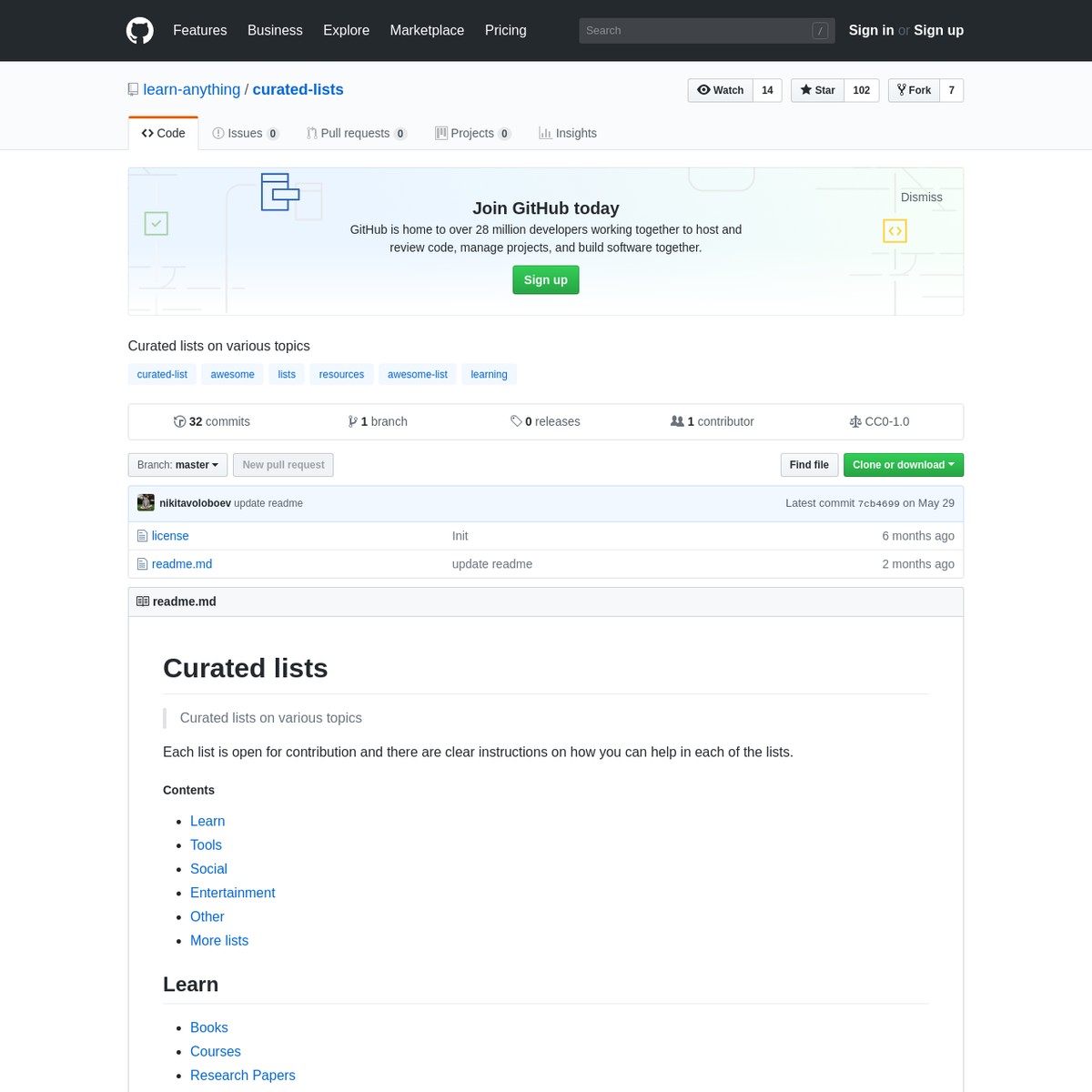Open the forks count 7

pyautogui.click(x=951, y=90)
